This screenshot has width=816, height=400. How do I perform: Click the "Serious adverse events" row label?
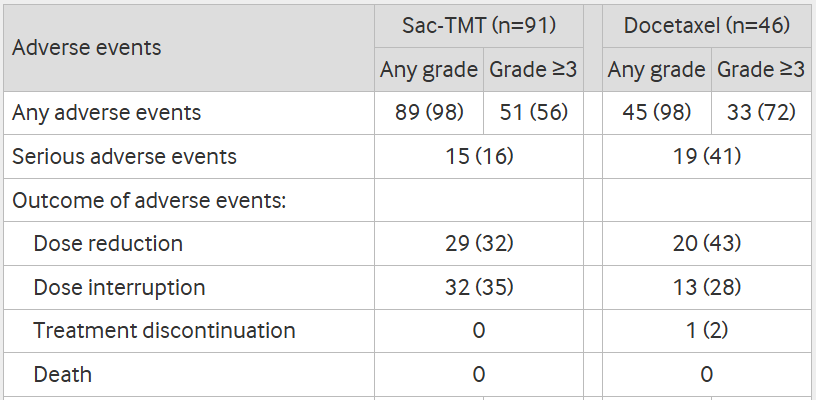click(x=125, y=157)
